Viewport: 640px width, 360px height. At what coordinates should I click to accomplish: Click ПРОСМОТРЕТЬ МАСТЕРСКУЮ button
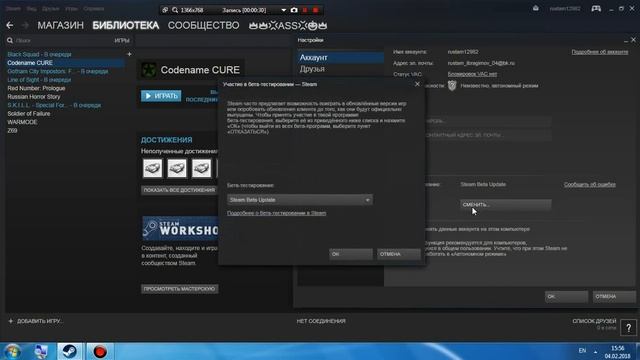(180, 289)
